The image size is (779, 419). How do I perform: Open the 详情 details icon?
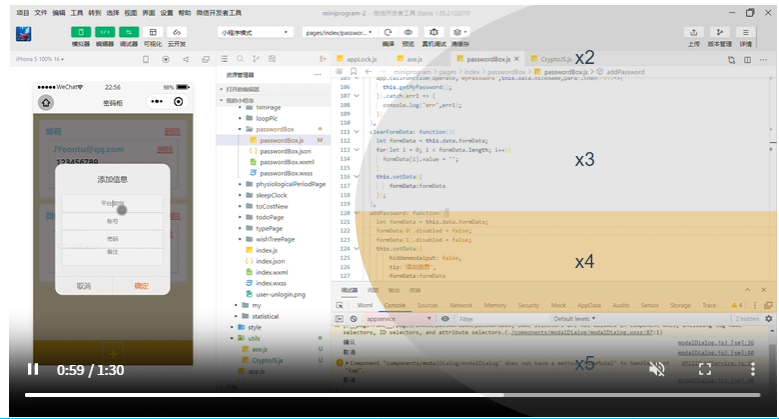coord(746,32)
